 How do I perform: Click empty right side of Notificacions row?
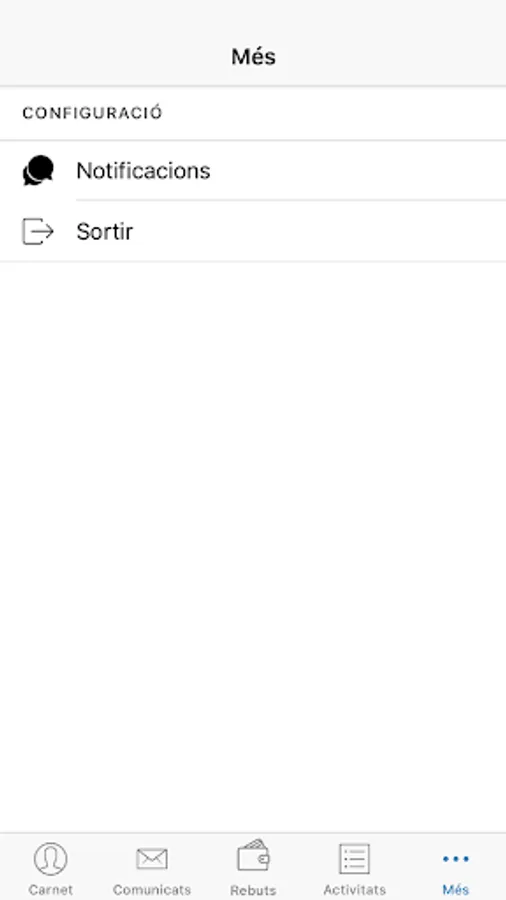coord(373,170)
